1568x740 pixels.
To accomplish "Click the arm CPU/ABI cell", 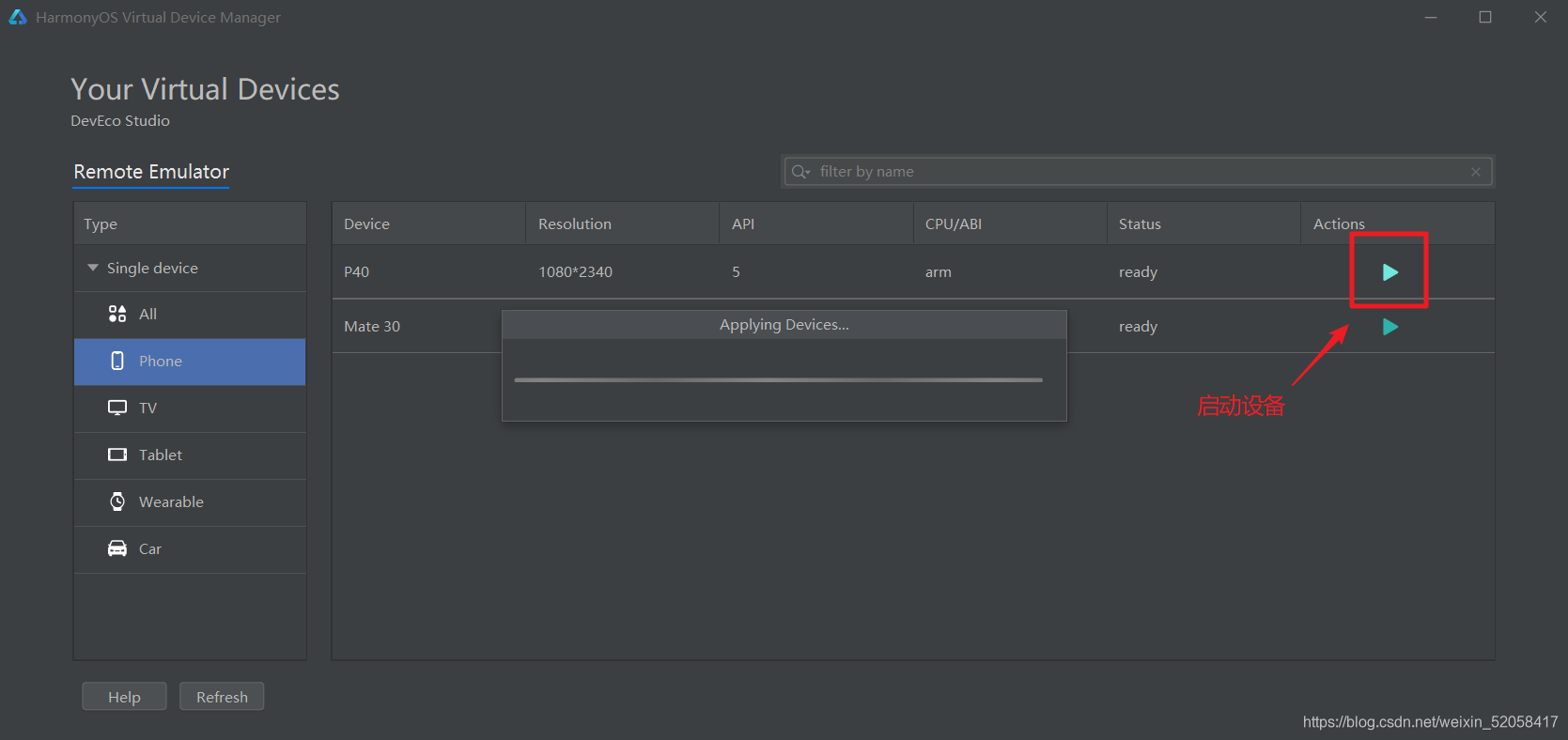I will click(939, 272).
